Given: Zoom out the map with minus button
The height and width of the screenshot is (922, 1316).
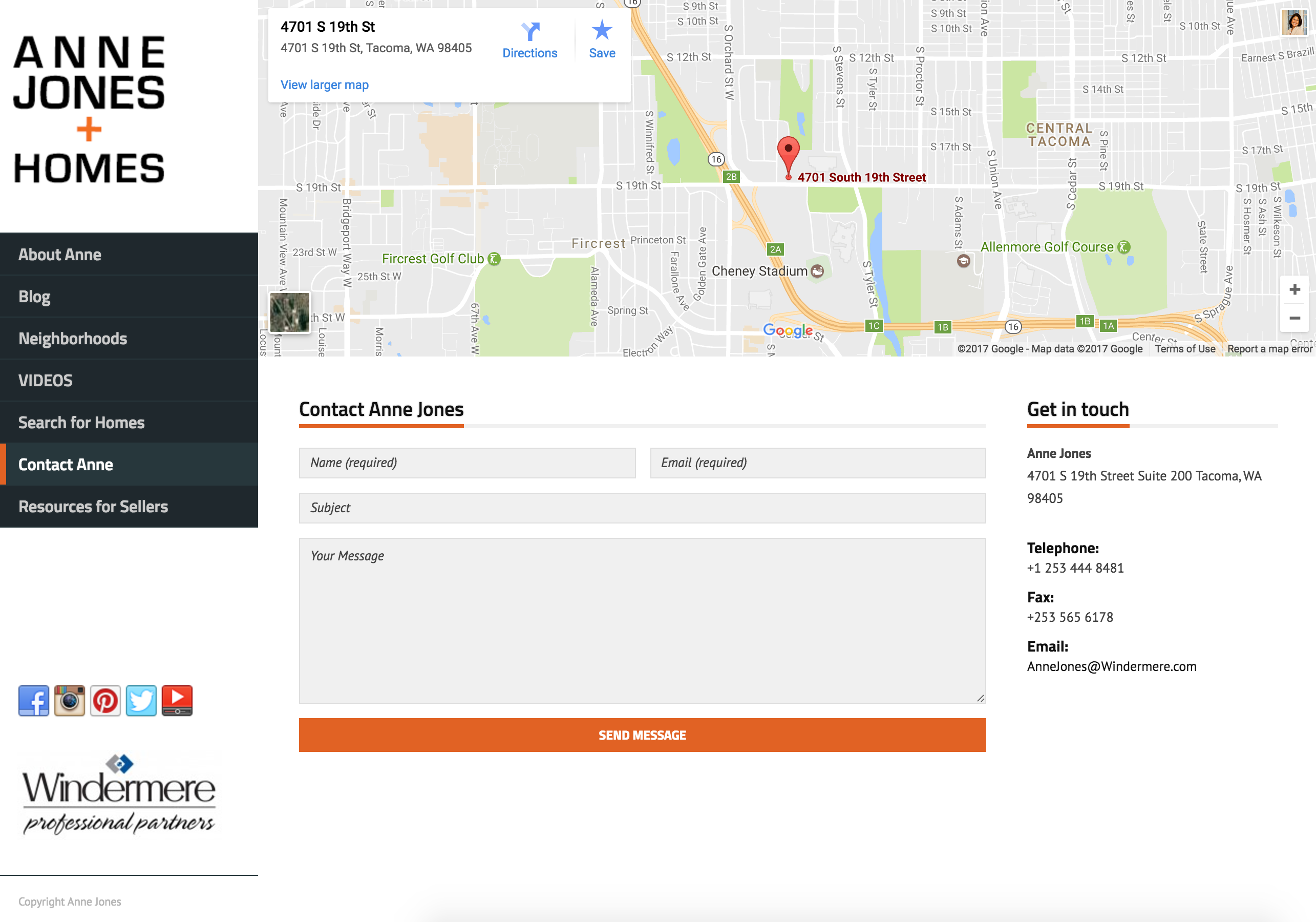Looking at the screenshot, I should click(1294, 318).
